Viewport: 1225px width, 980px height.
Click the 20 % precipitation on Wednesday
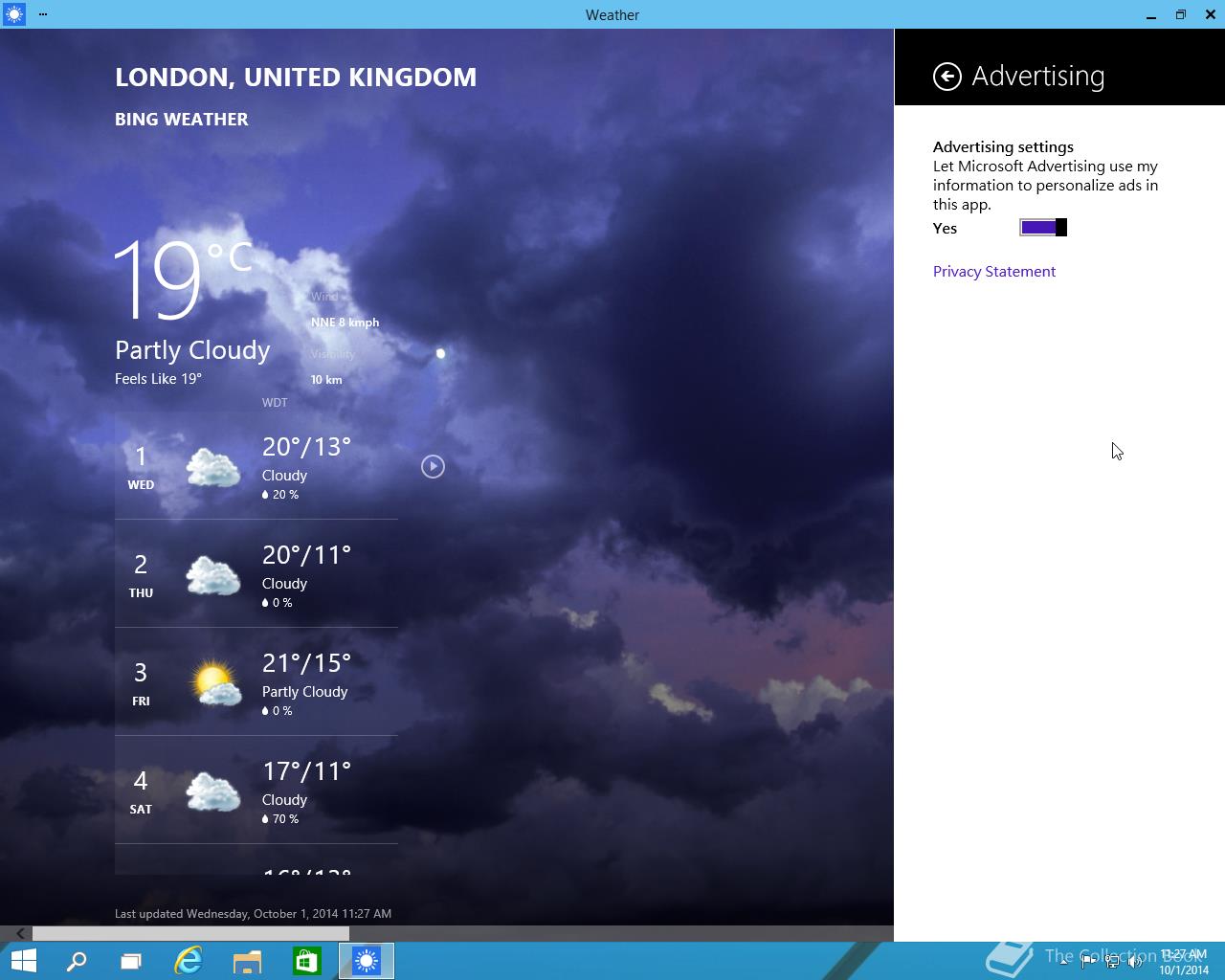280,495
